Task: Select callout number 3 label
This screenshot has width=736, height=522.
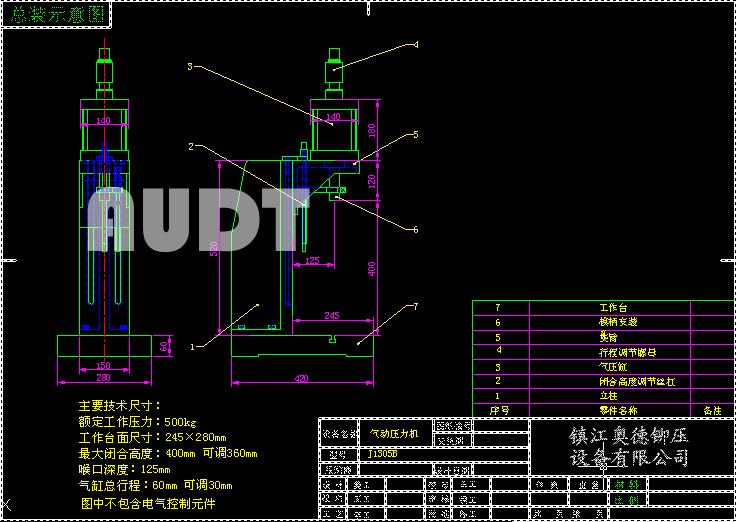Action: coord(189,67)
